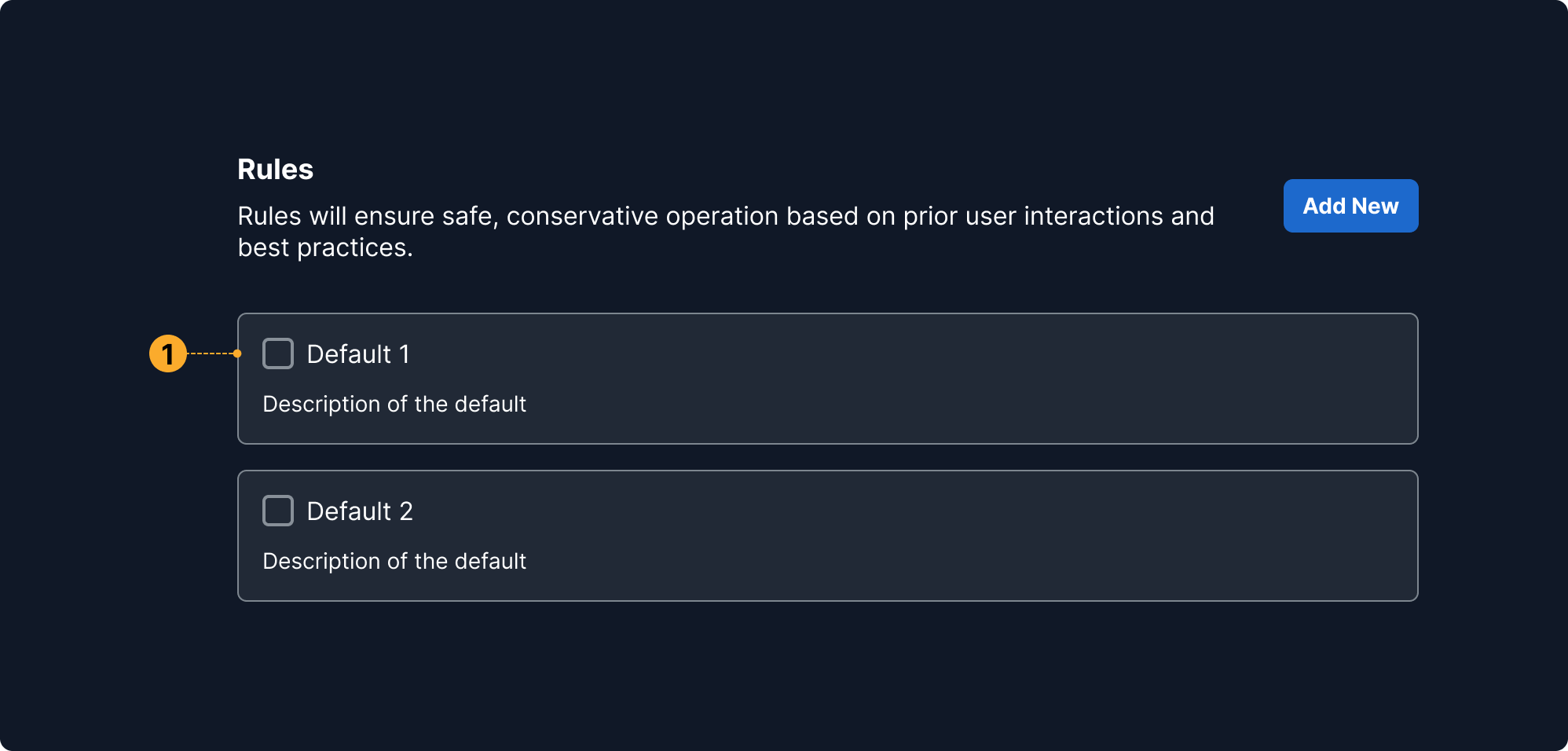Click Add New in the top right

click(x=1350, y=205)
